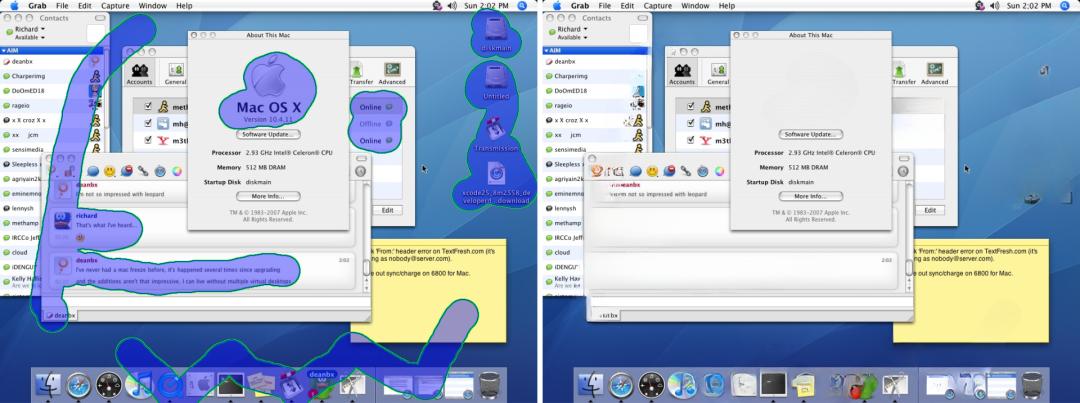Viewport: 1080px width, 403px height.
Task: Collapse the AIM group disclosure triangle
Action: coord(3,50)
